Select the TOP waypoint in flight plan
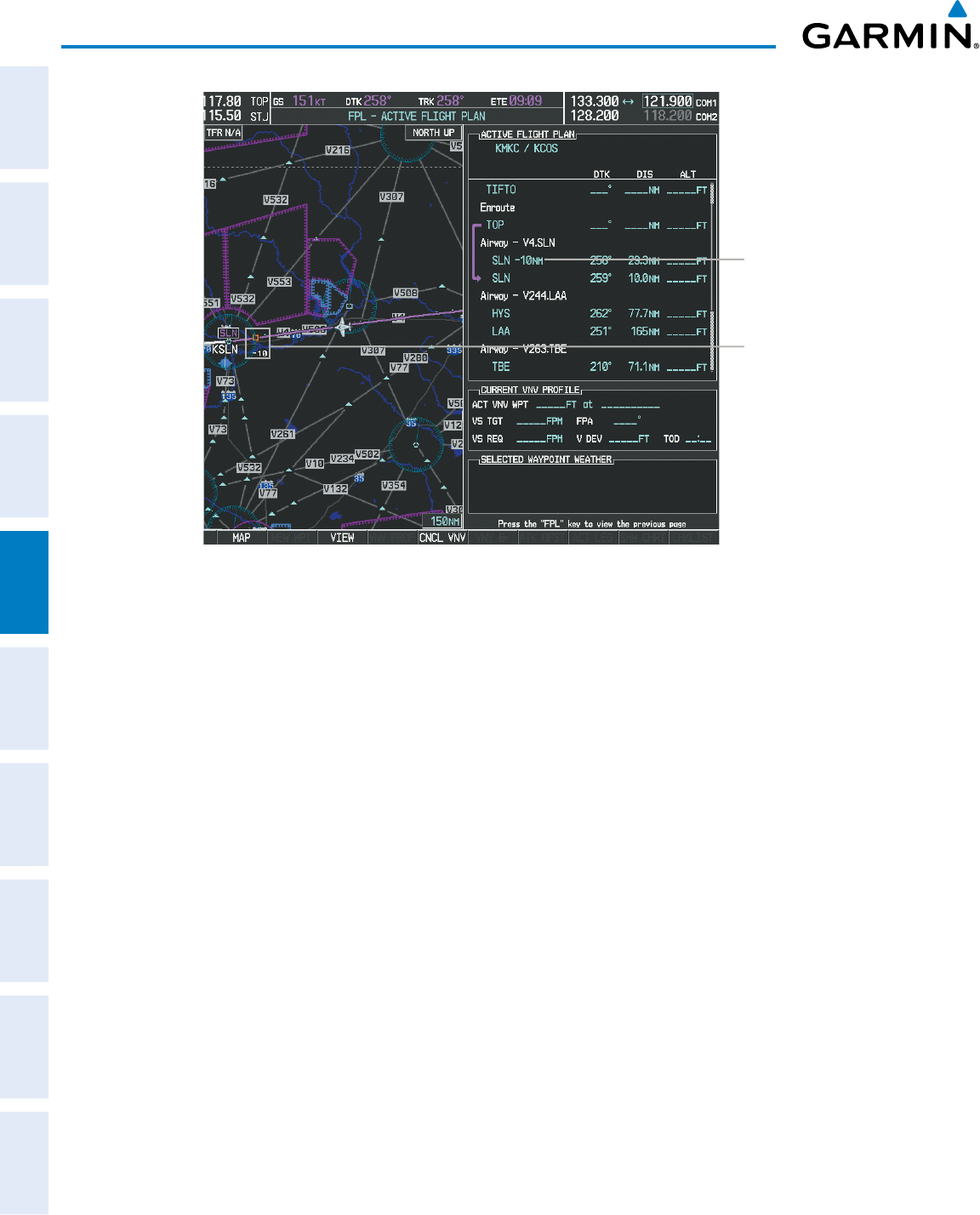 pyautogui.click(x=495, y=225)
